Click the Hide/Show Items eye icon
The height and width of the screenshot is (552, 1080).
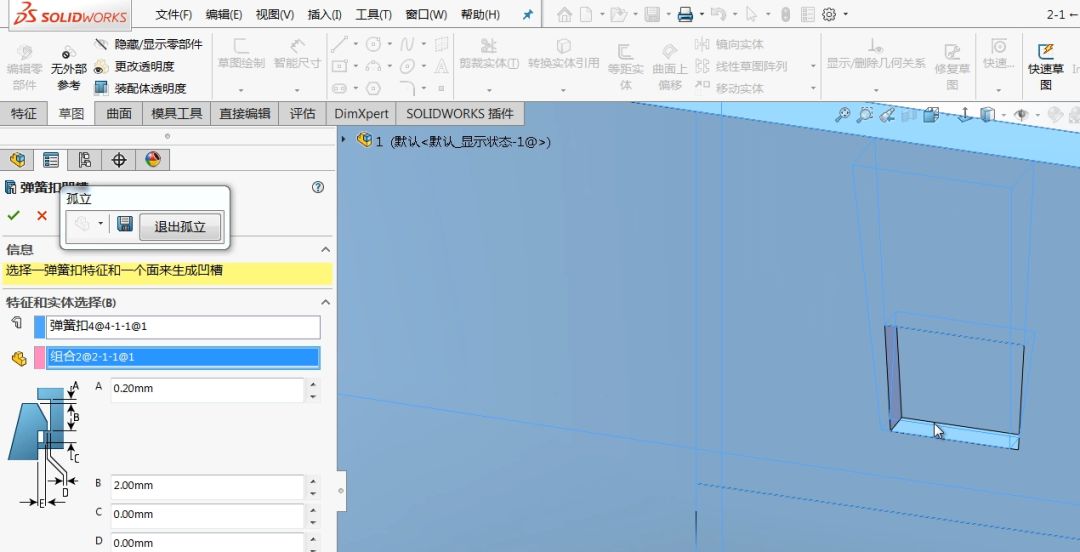[1021, 114]
